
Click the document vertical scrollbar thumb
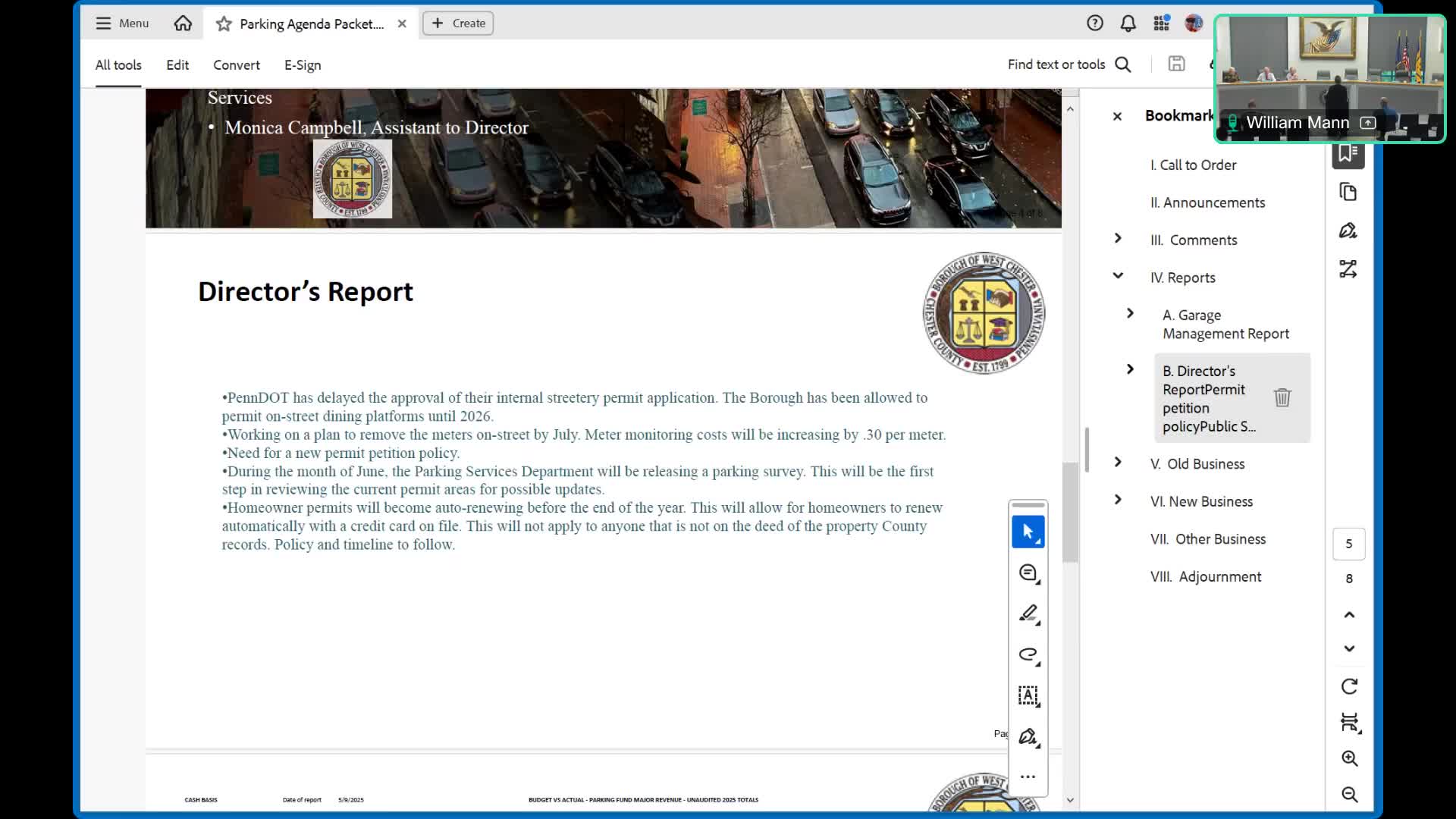coord(1070,512)
